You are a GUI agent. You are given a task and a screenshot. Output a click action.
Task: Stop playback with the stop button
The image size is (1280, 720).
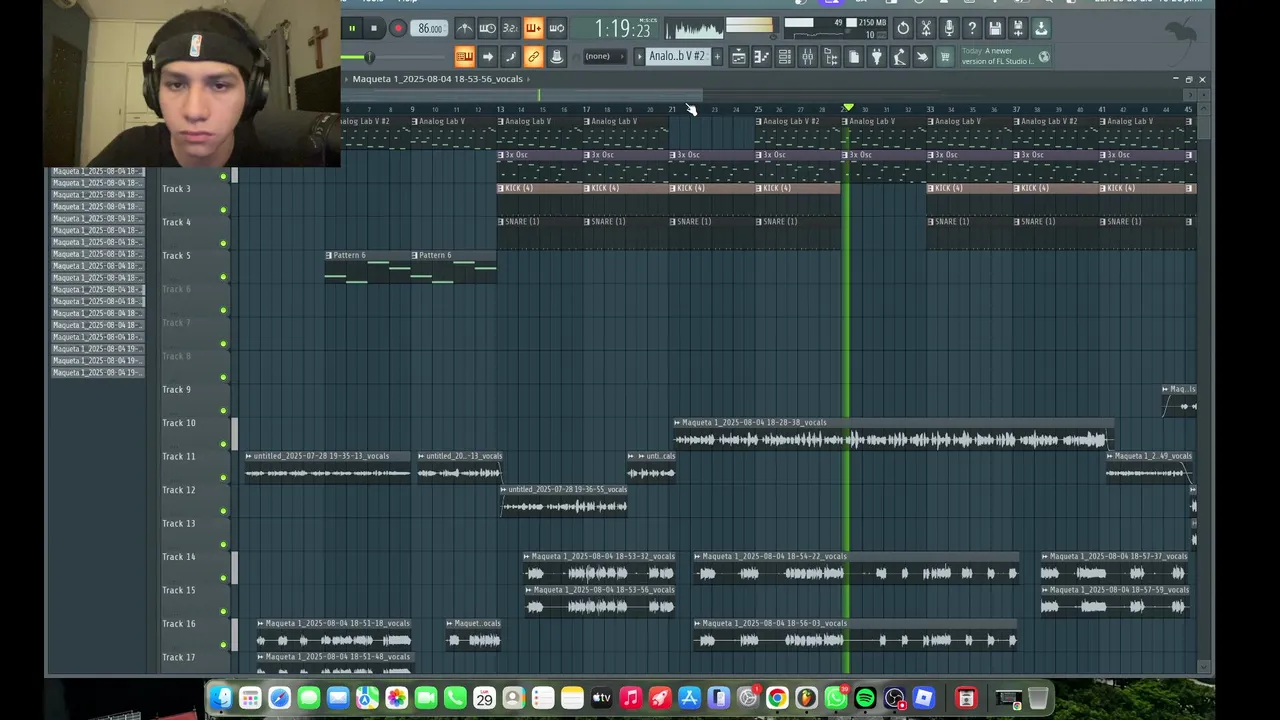click(374, 28)
